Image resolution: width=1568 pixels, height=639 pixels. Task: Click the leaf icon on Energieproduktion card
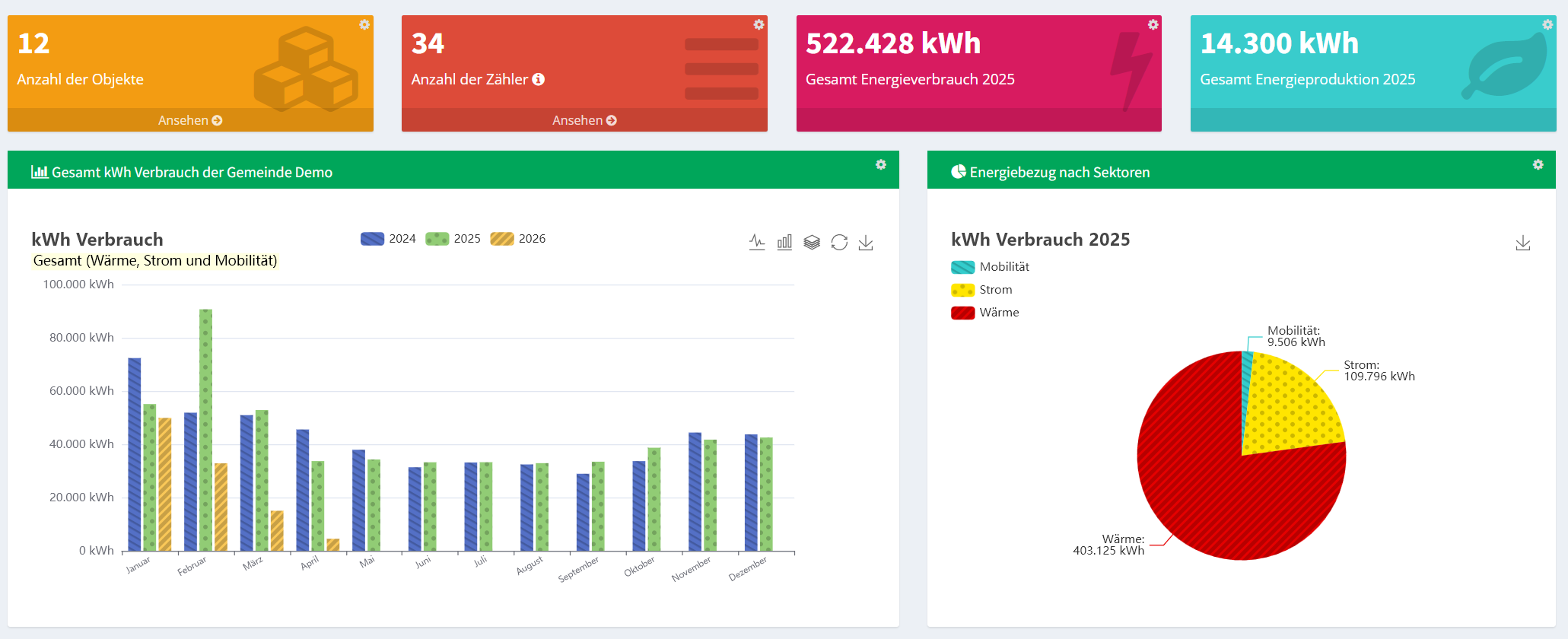[1504, 67]
